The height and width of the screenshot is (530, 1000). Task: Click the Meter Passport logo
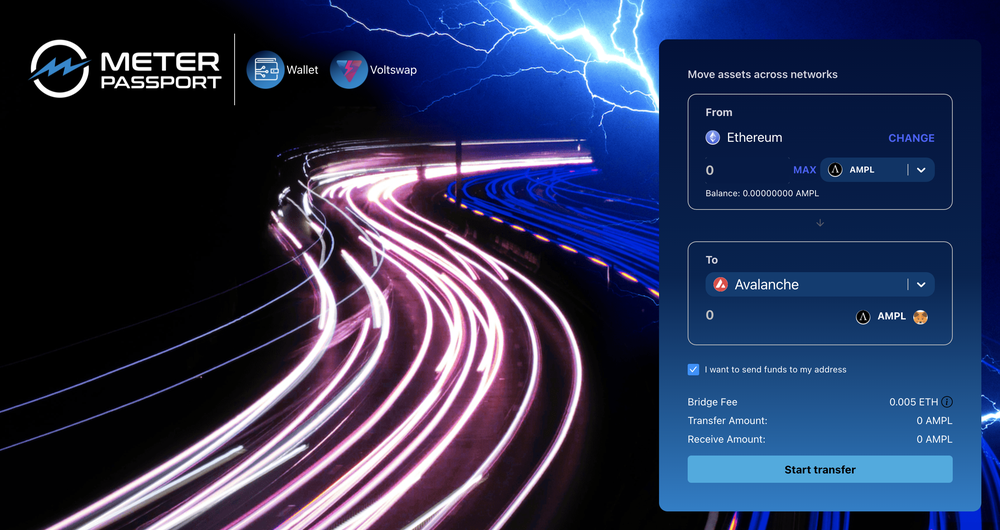click(126, 69)
